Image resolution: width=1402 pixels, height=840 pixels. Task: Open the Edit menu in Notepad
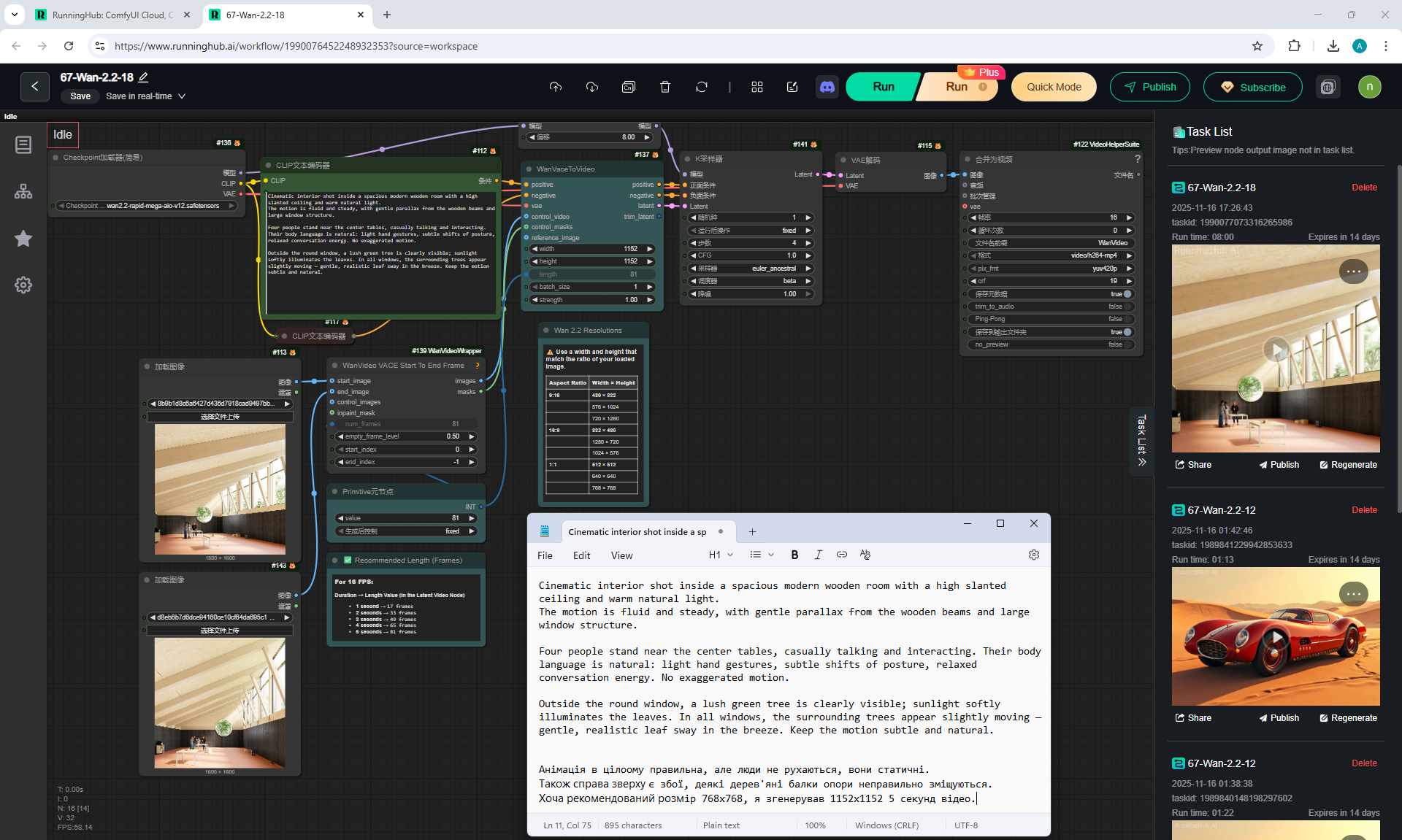coord(581,555)
